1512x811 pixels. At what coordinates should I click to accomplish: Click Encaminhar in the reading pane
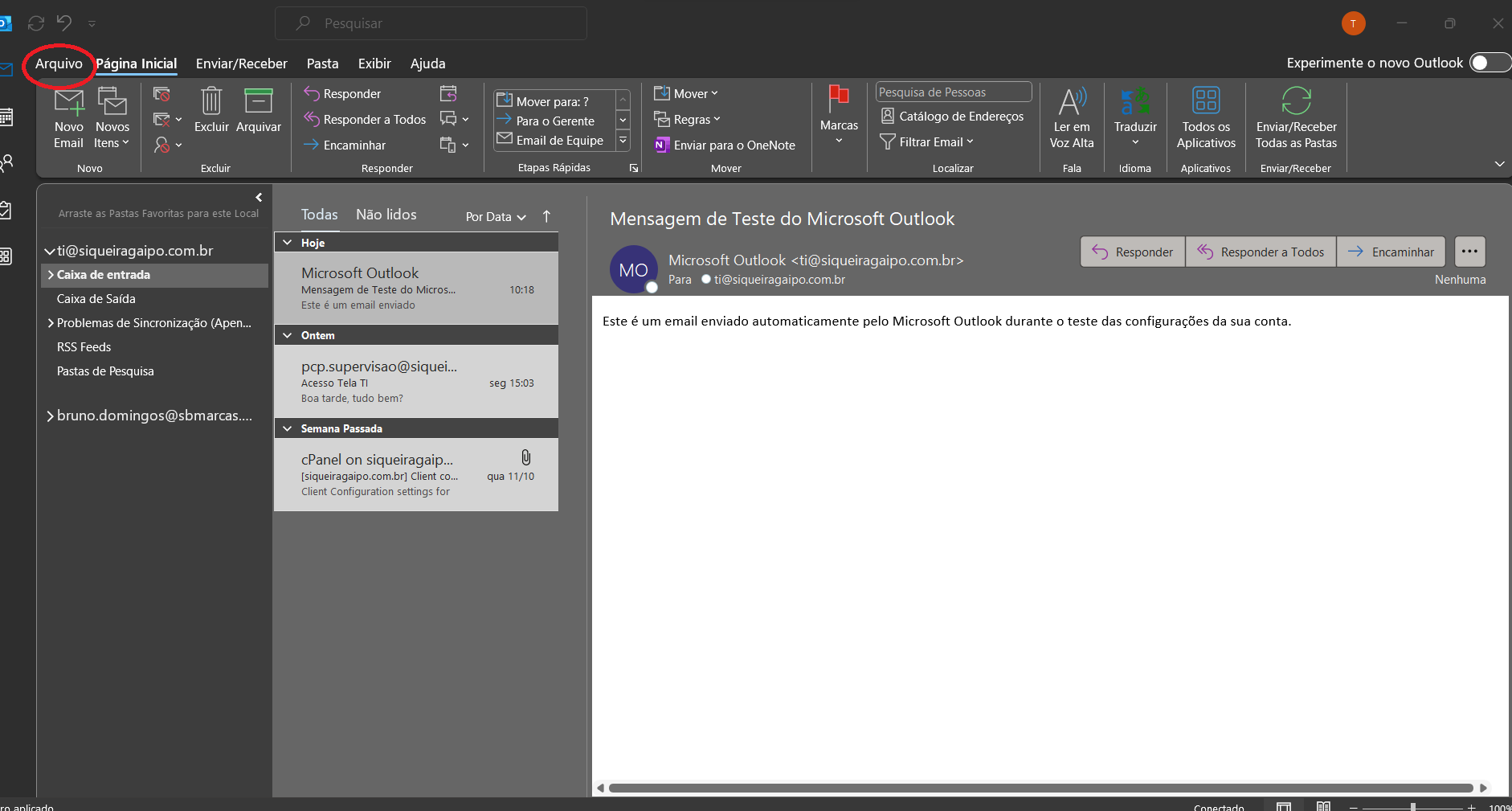[x=1391, y=252]
